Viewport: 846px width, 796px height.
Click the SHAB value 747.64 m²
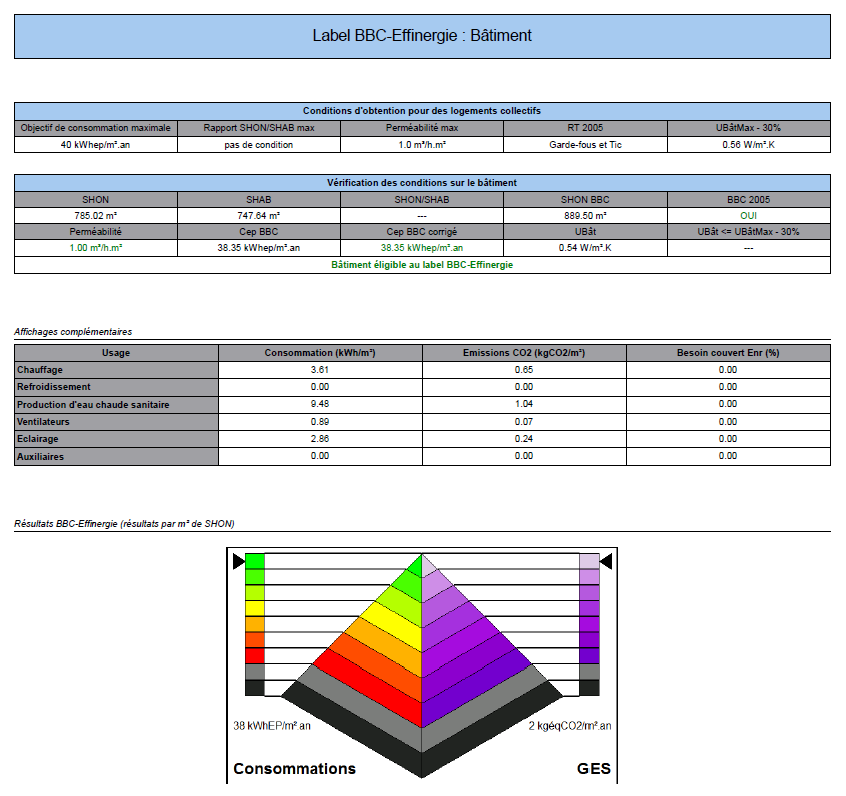[x=259, y=215]
